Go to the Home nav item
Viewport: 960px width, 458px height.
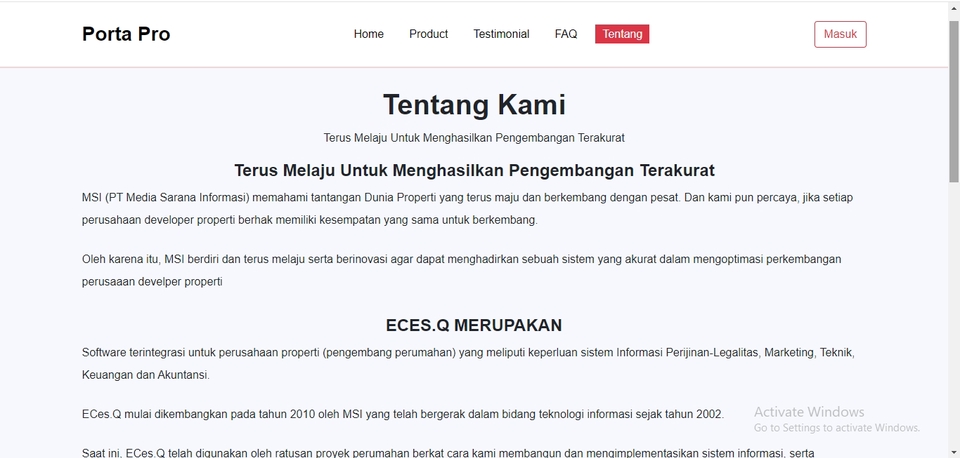pos(369,34)
